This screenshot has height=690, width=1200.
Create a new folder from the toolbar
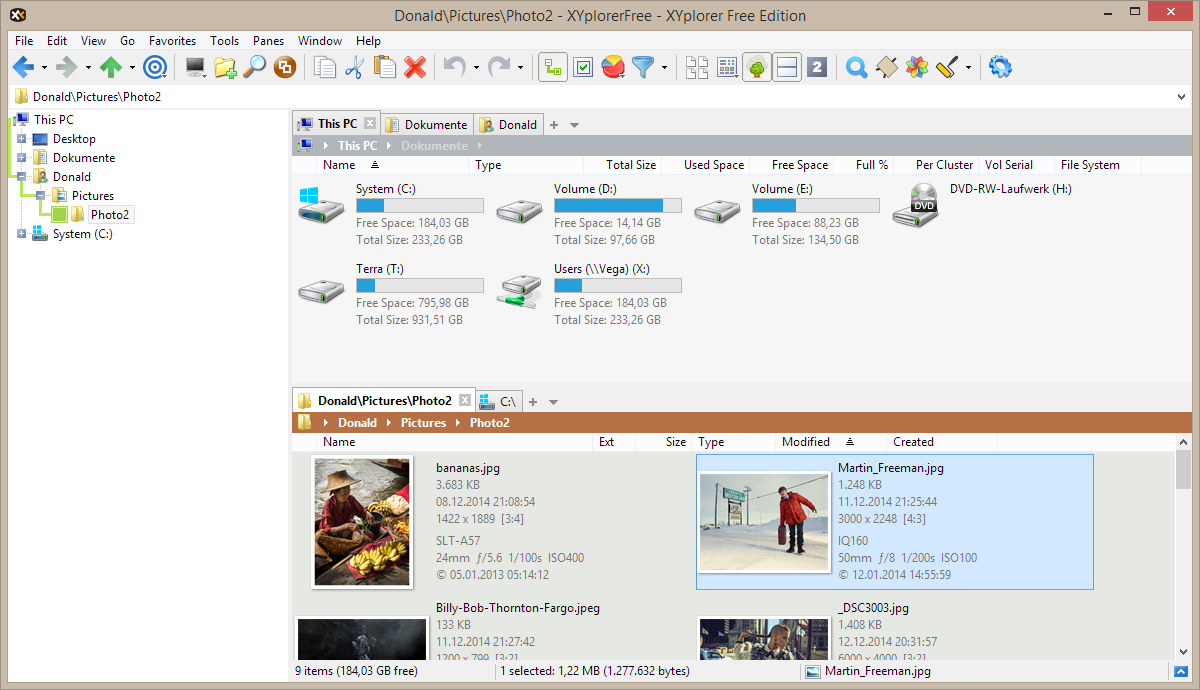(225, 67)
